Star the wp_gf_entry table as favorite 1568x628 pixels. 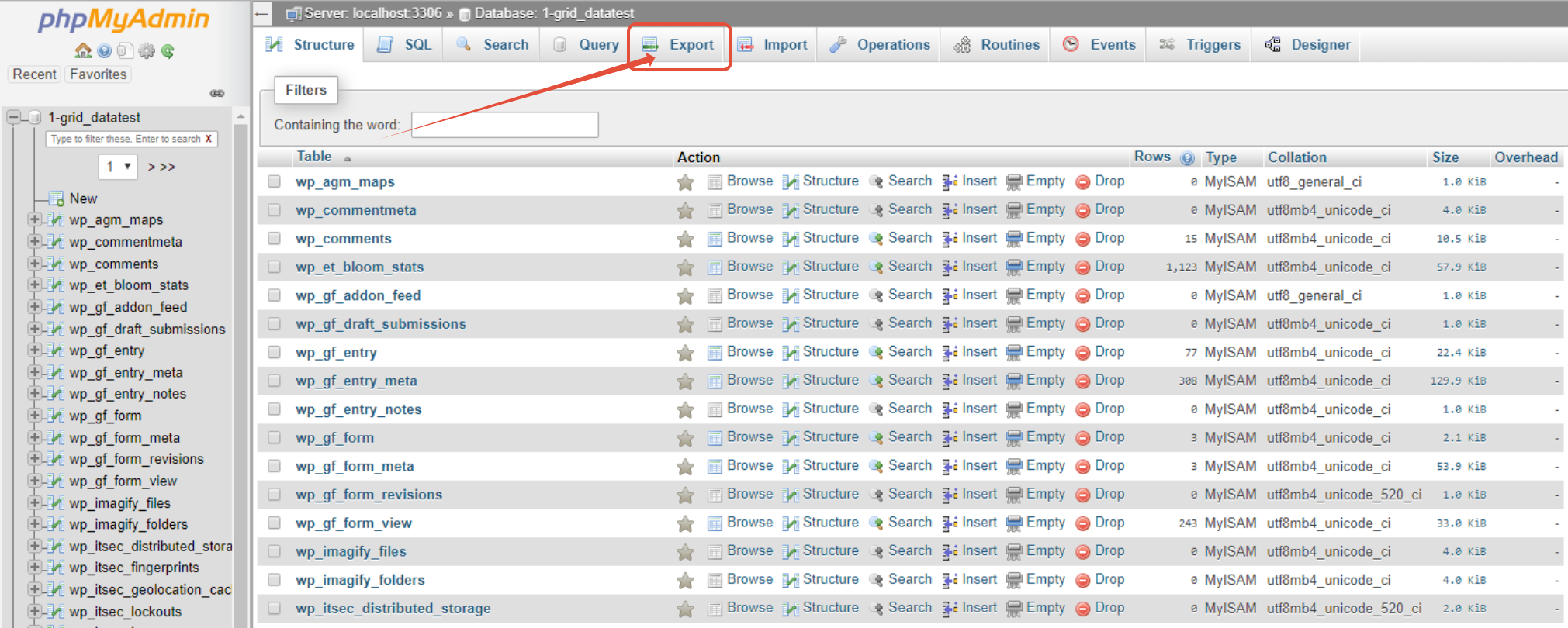click(685, 353)
